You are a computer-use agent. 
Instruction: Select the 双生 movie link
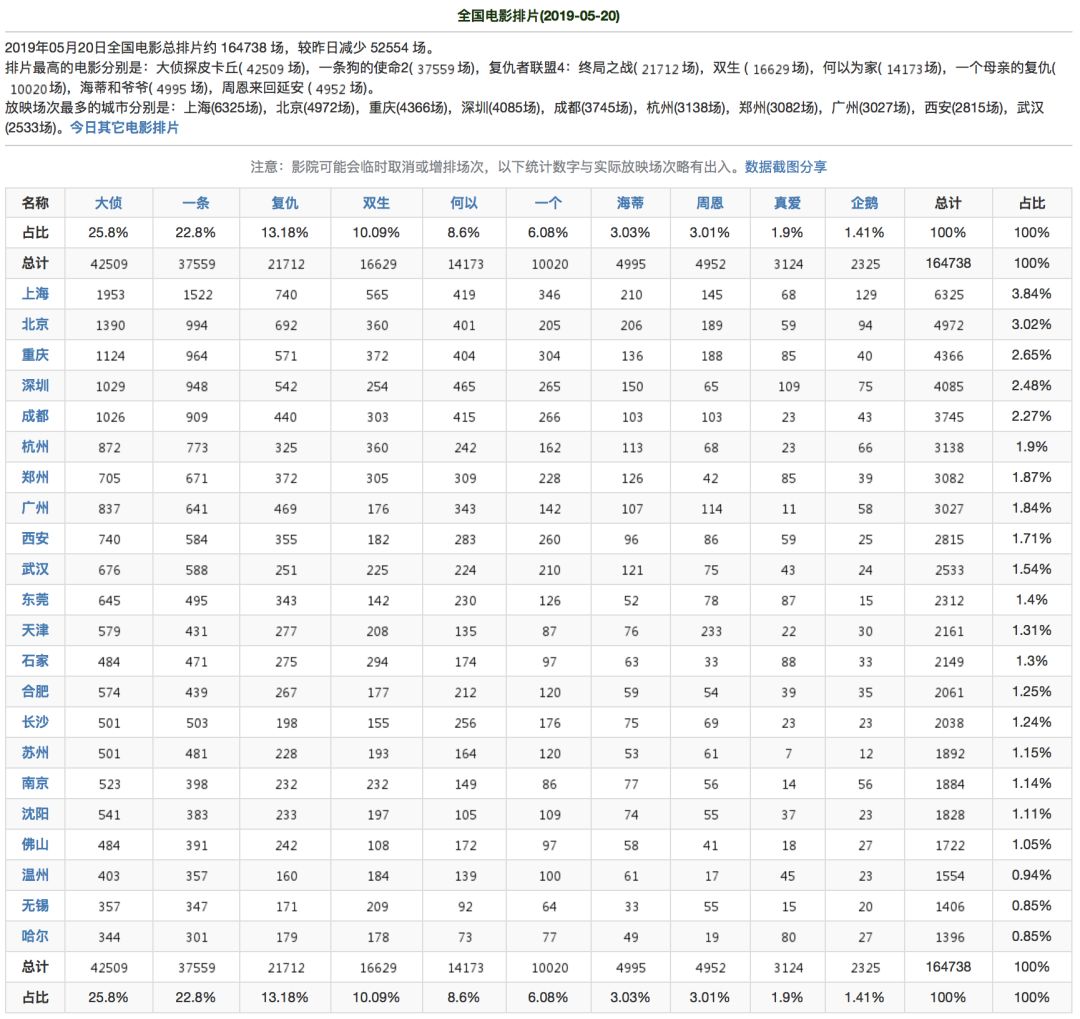click(374, 202)
